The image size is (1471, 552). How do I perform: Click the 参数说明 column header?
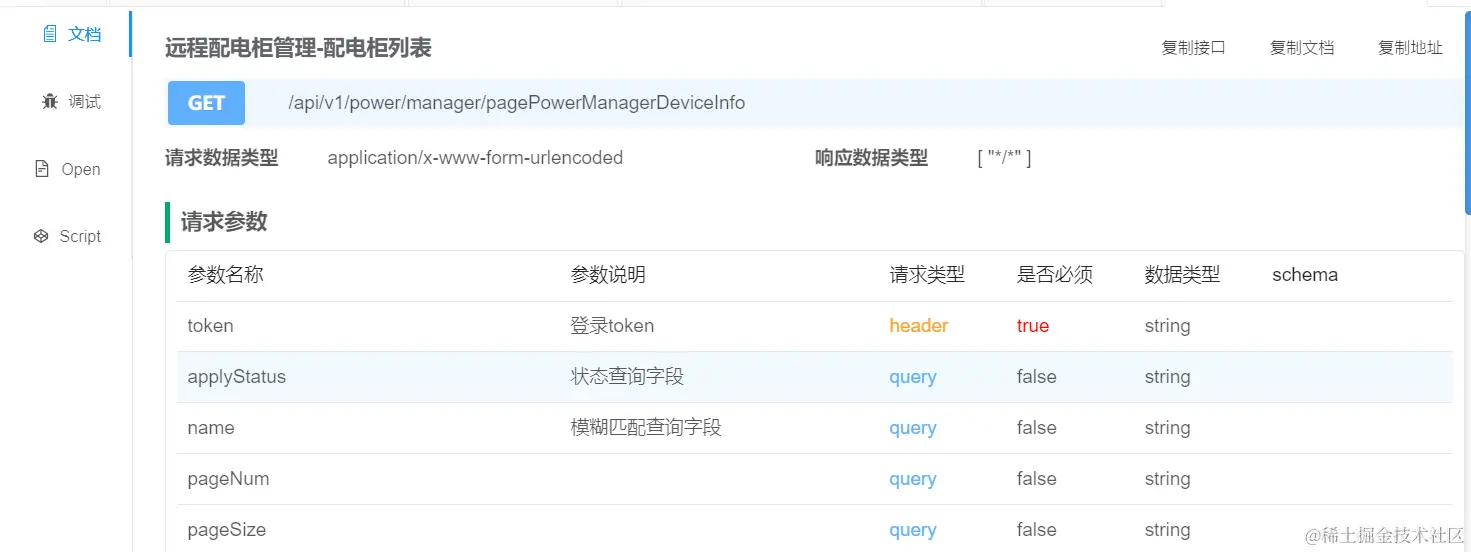(608, 275)
